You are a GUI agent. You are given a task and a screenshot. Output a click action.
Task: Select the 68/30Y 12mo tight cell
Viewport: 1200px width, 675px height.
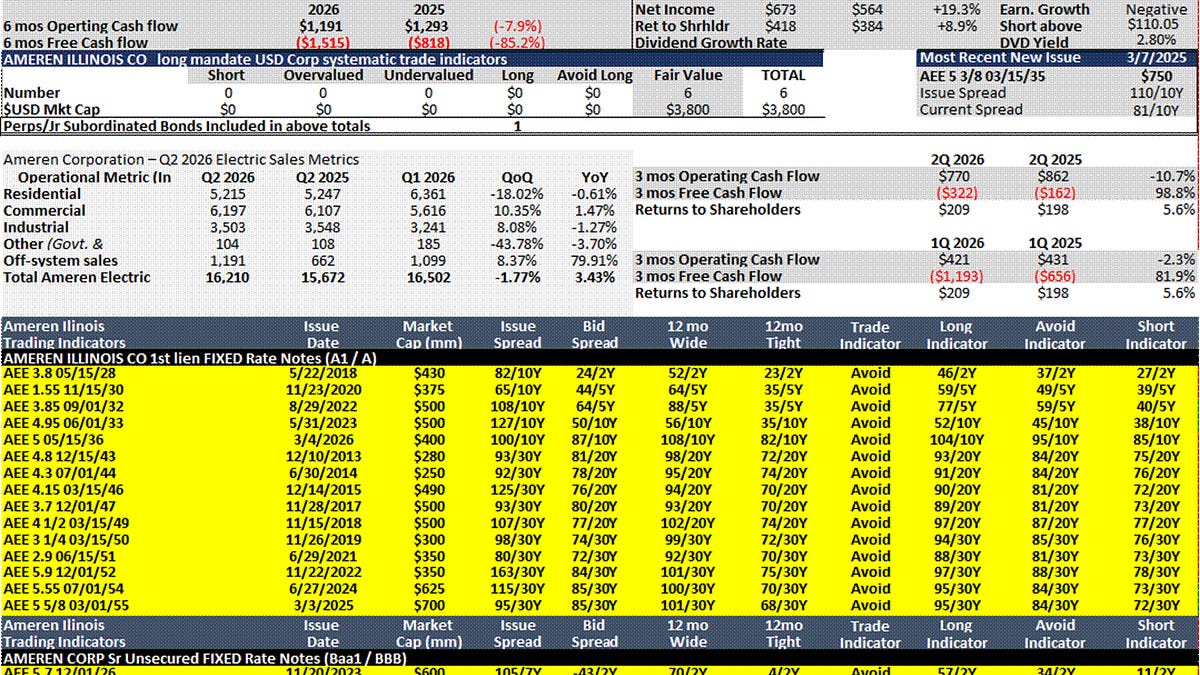(x=783, y=605)
